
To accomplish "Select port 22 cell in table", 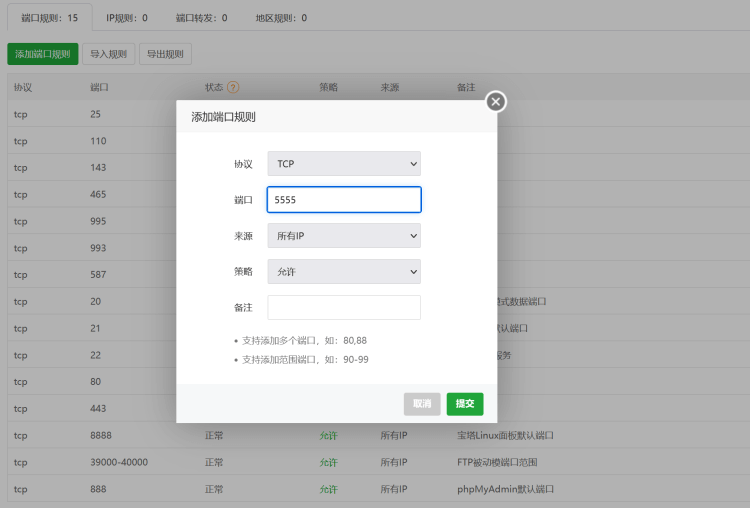I will pos(96,355).
